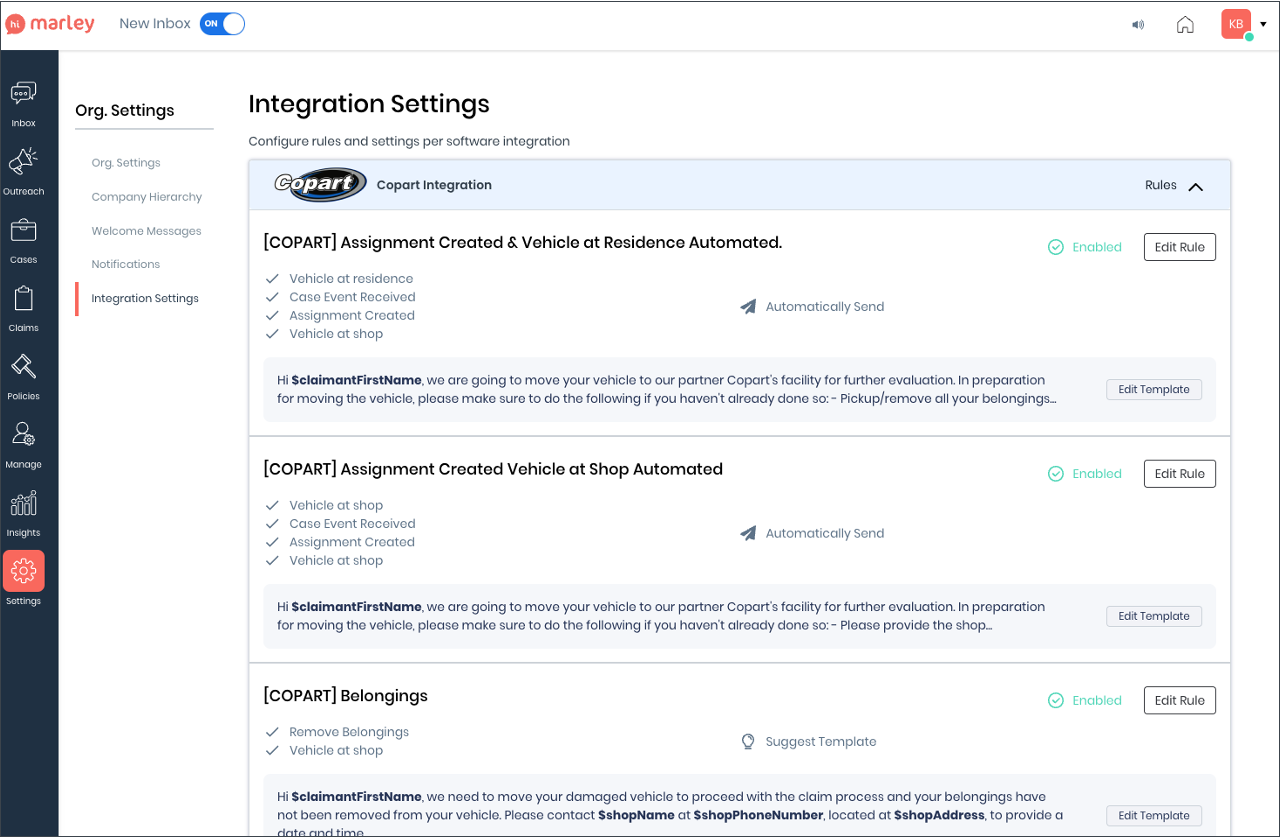Open the home icon near the top right
The width and height of the screenshot is (1280, 838).
point(1185,24)
